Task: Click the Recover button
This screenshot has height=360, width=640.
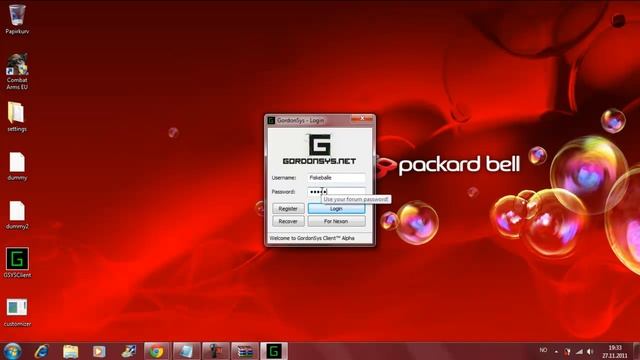Action: click(288, 221)
